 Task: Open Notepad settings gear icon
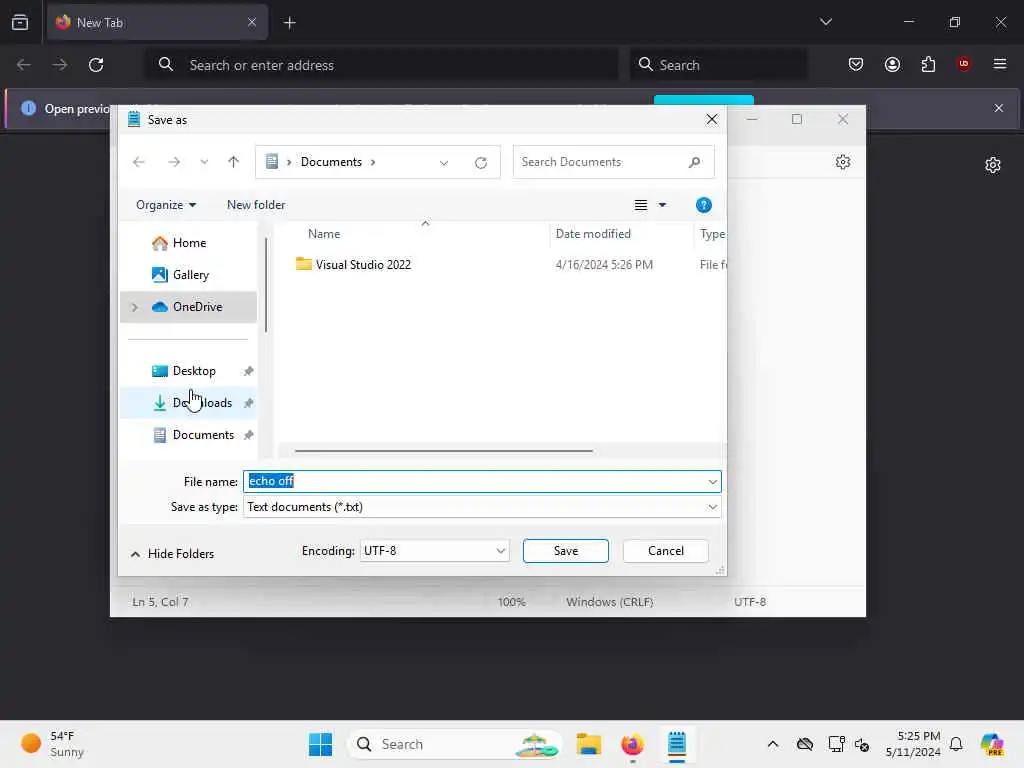(x=842, y=162)
